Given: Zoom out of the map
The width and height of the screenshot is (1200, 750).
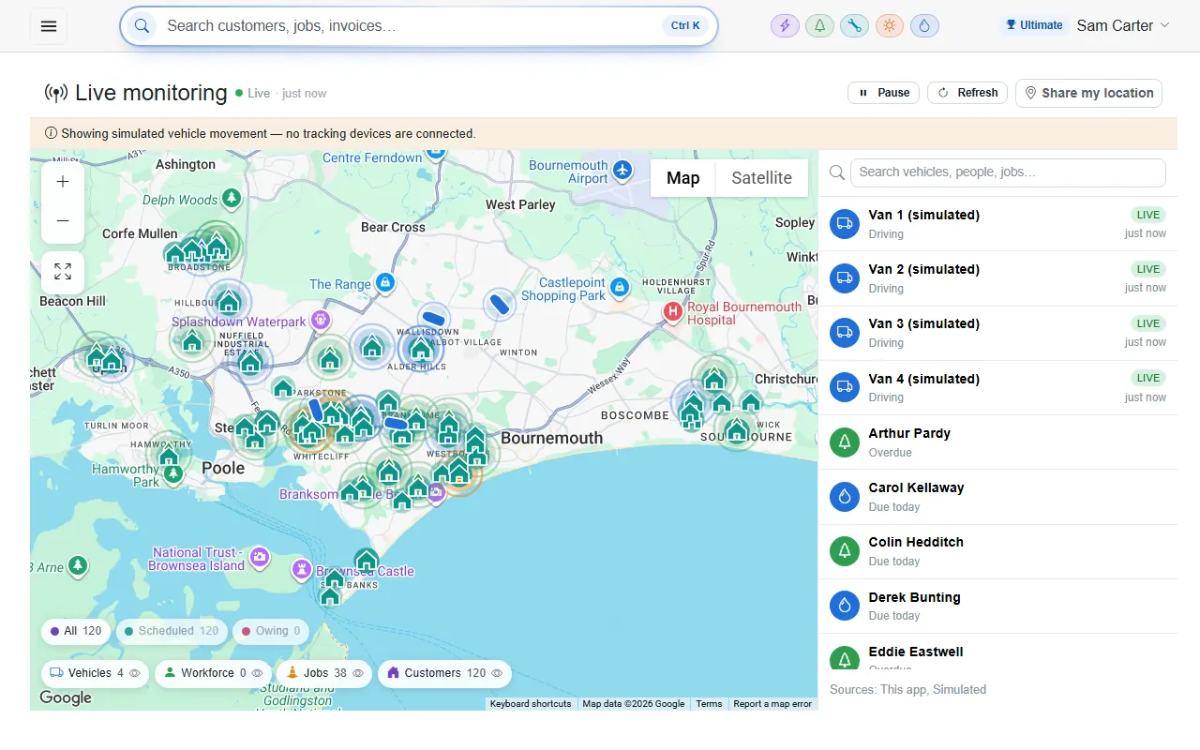Looking at the screenshot, I should pyautogui.click(x=63, y=222).
